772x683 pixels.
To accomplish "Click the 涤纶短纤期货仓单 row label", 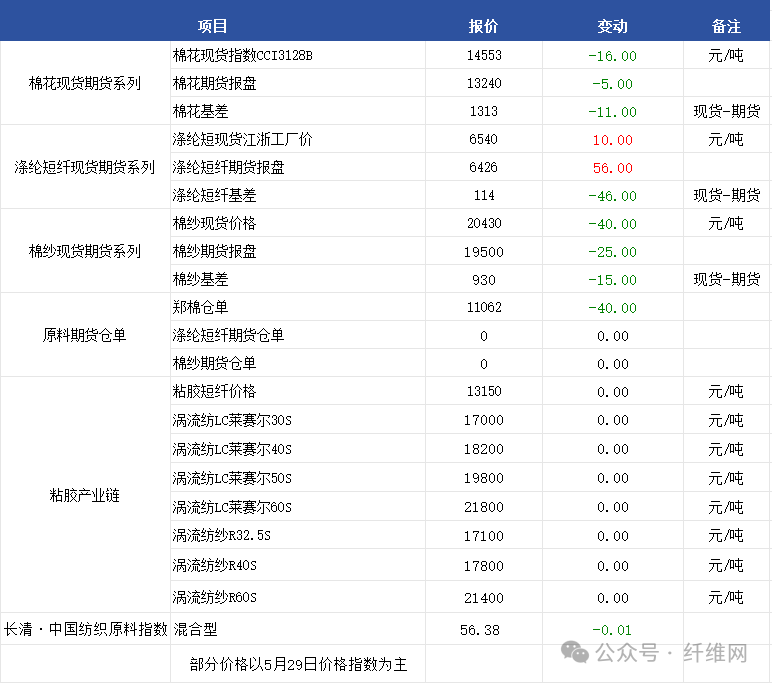I will (228, 335).
